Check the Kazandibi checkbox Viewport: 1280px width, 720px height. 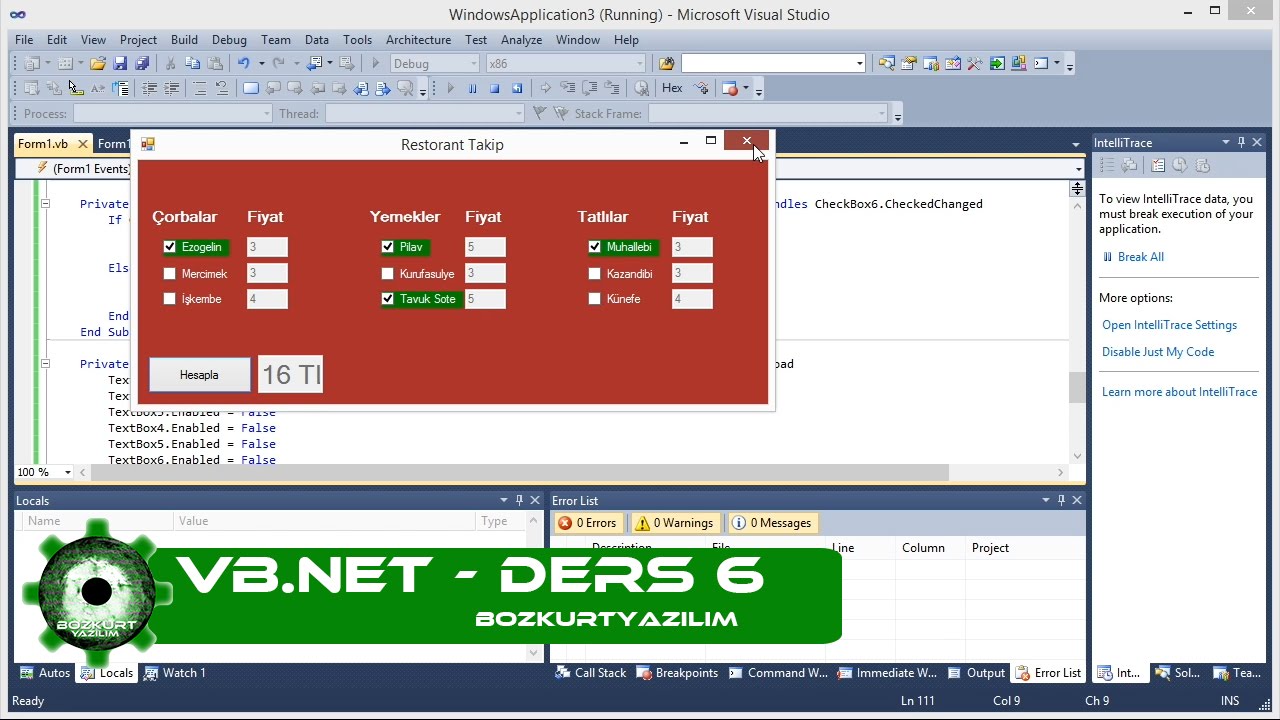click(595, 273)
